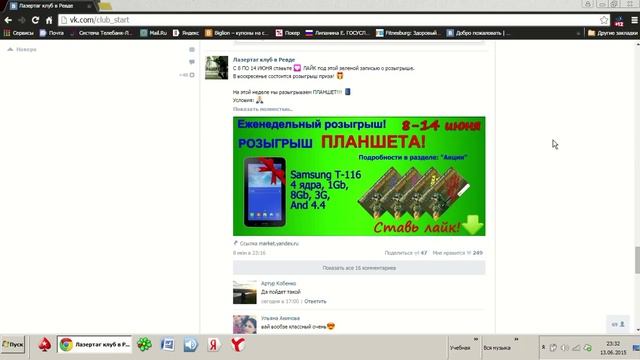Launch the PokerStars red spade taskbar icon

pos(44,345)
